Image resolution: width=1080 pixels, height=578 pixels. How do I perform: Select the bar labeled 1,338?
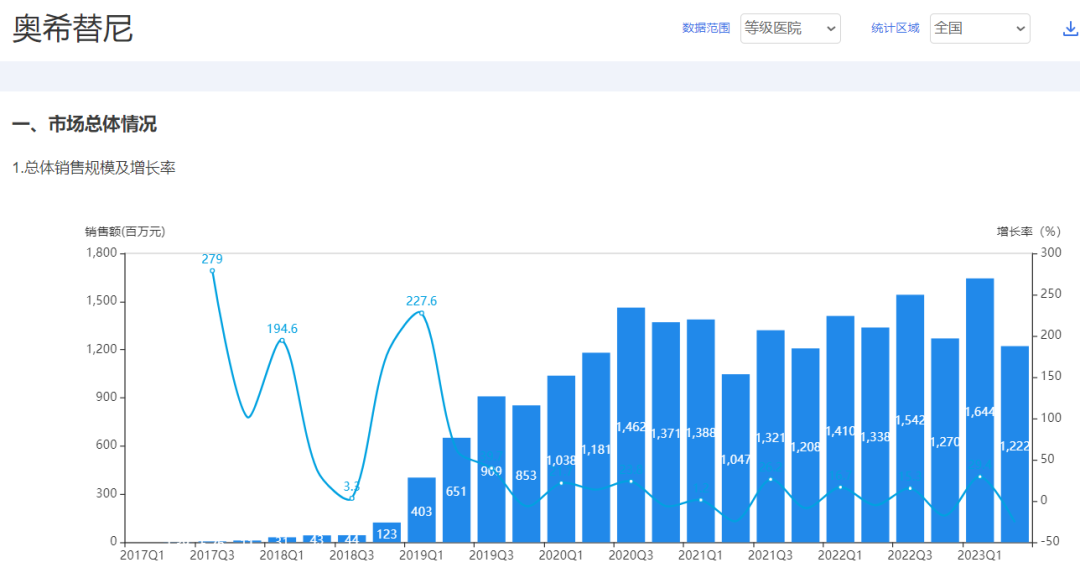click(875, 435)
